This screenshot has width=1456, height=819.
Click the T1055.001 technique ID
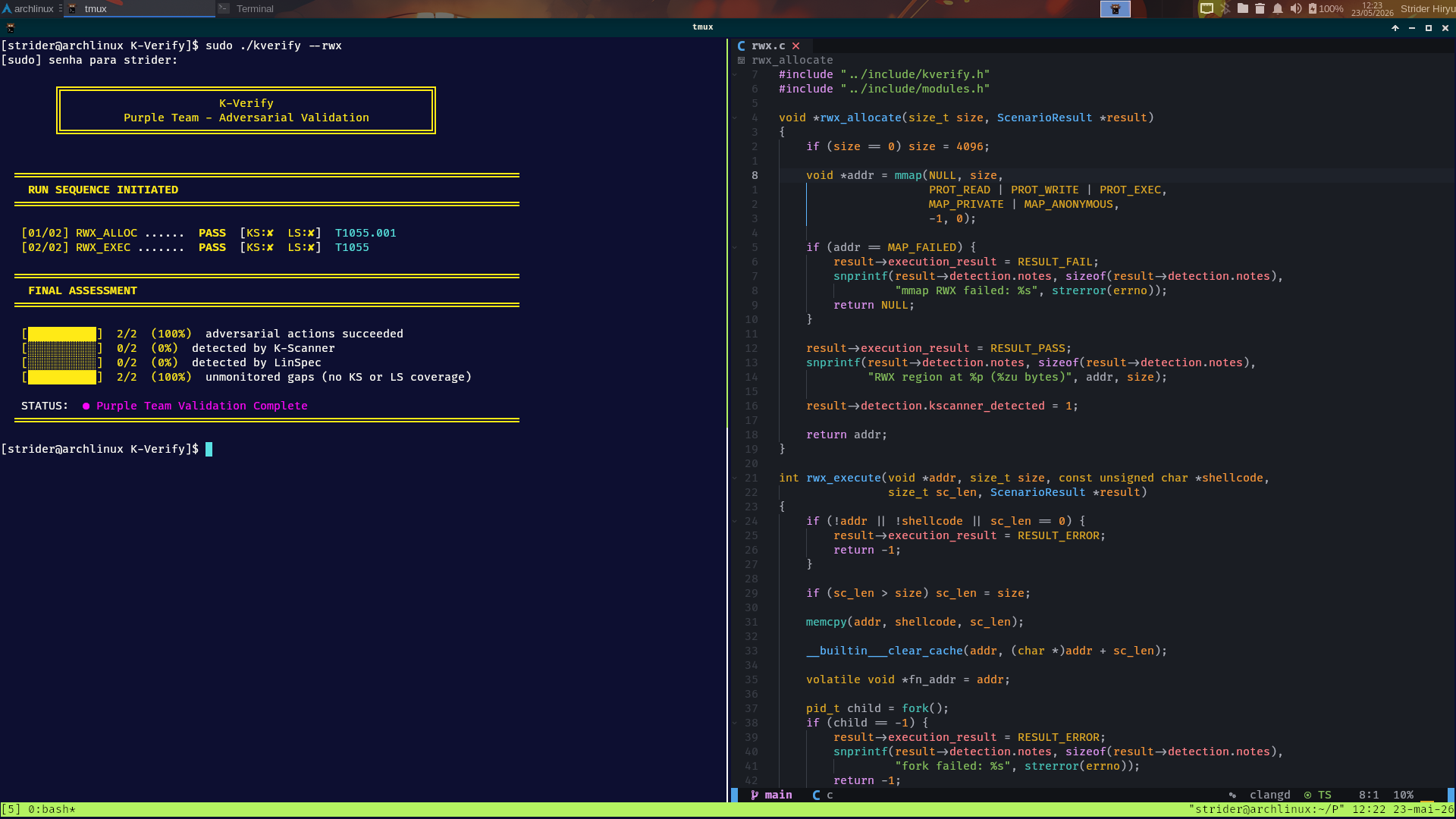pyautogui.click(x=366, y=233)
